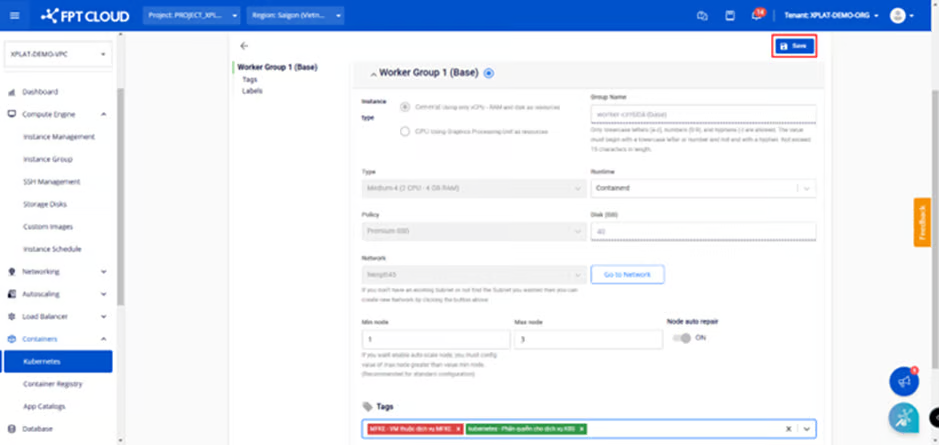Click the notification bell icon
Screen dimensions: 939x445
tap(757, 16)
